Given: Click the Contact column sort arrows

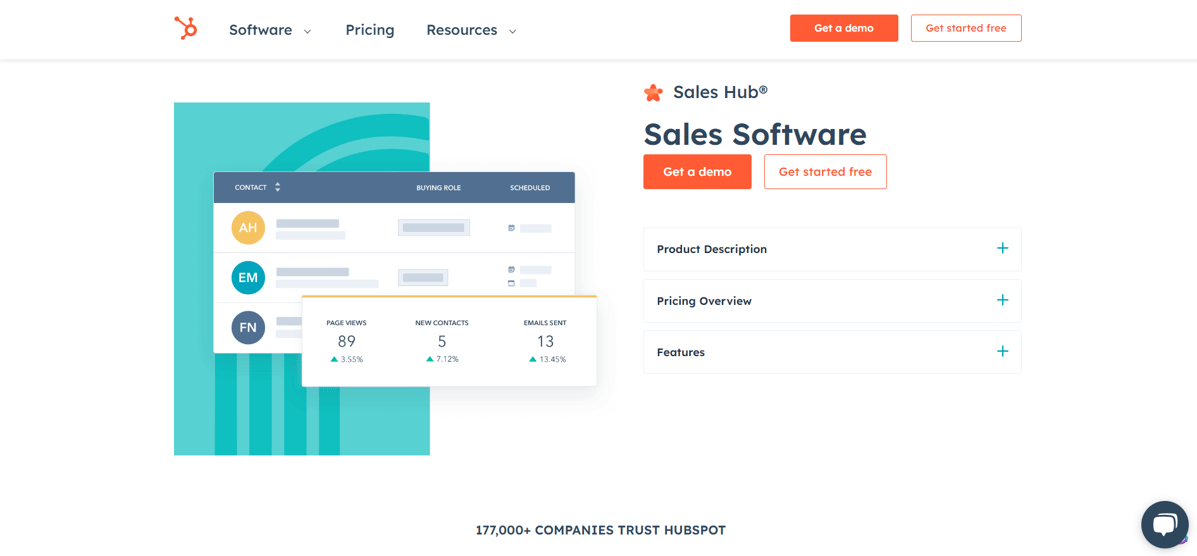Looking at the screenshot, I should click(x=278, y=187).
